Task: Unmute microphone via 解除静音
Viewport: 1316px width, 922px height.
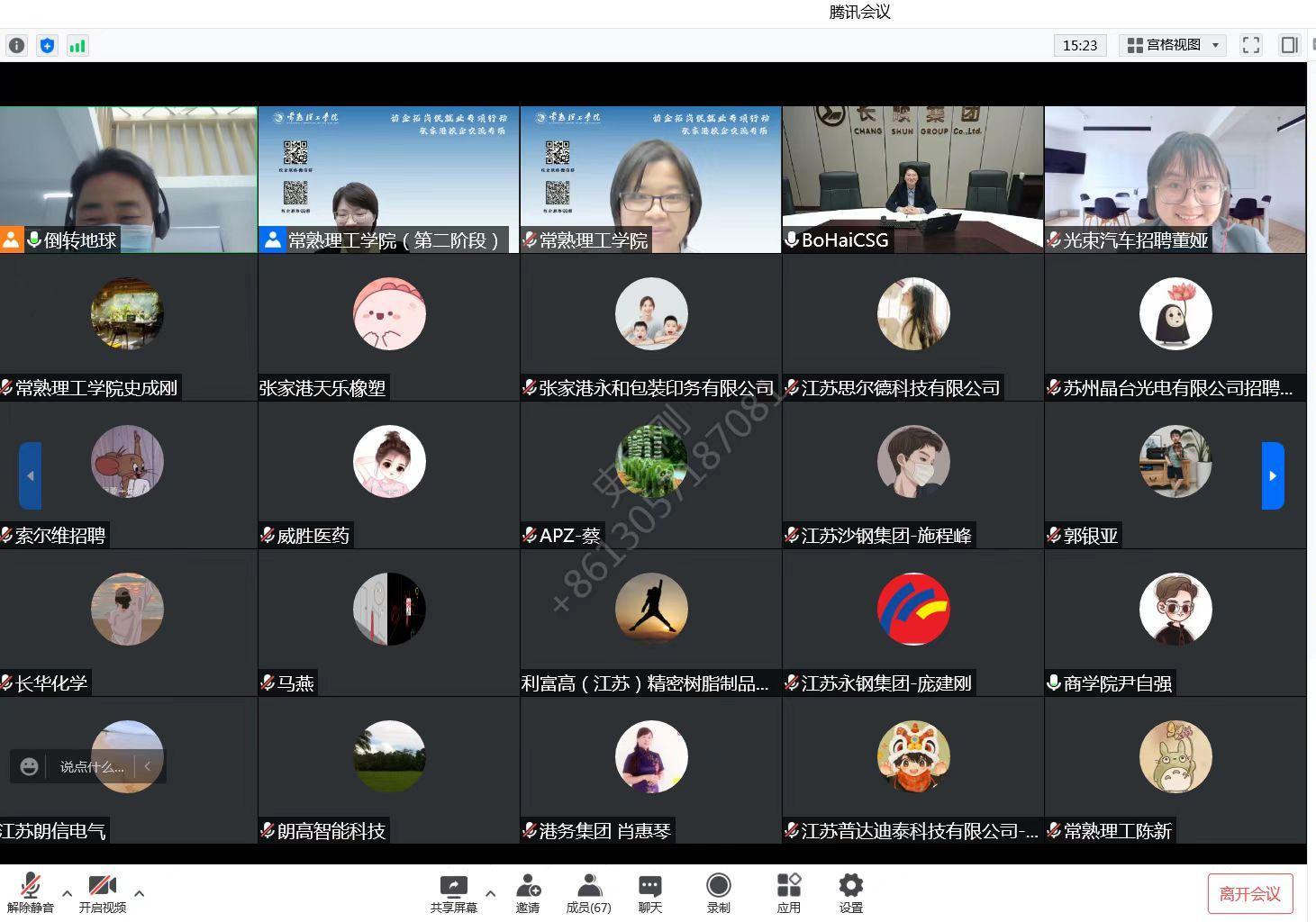Action: [31, 894]
